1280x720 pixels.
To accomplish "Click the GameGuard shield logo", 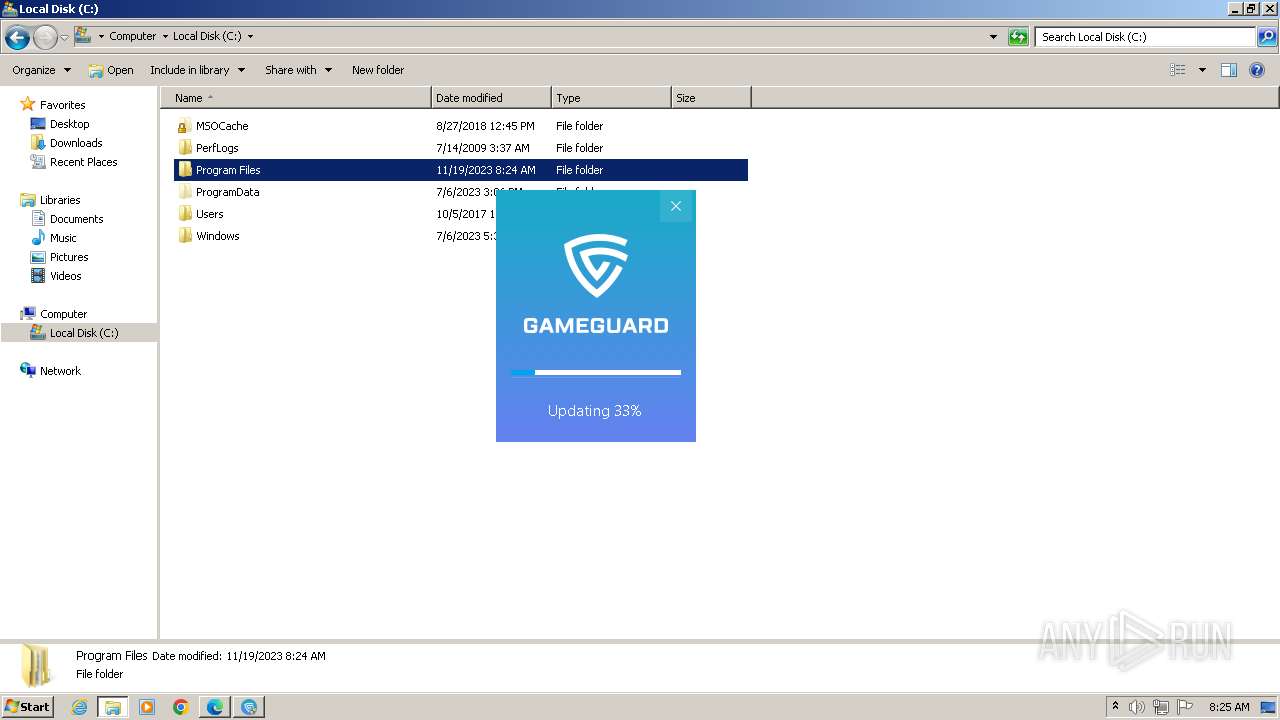I will pyautogui.click(x=596, y=266).
